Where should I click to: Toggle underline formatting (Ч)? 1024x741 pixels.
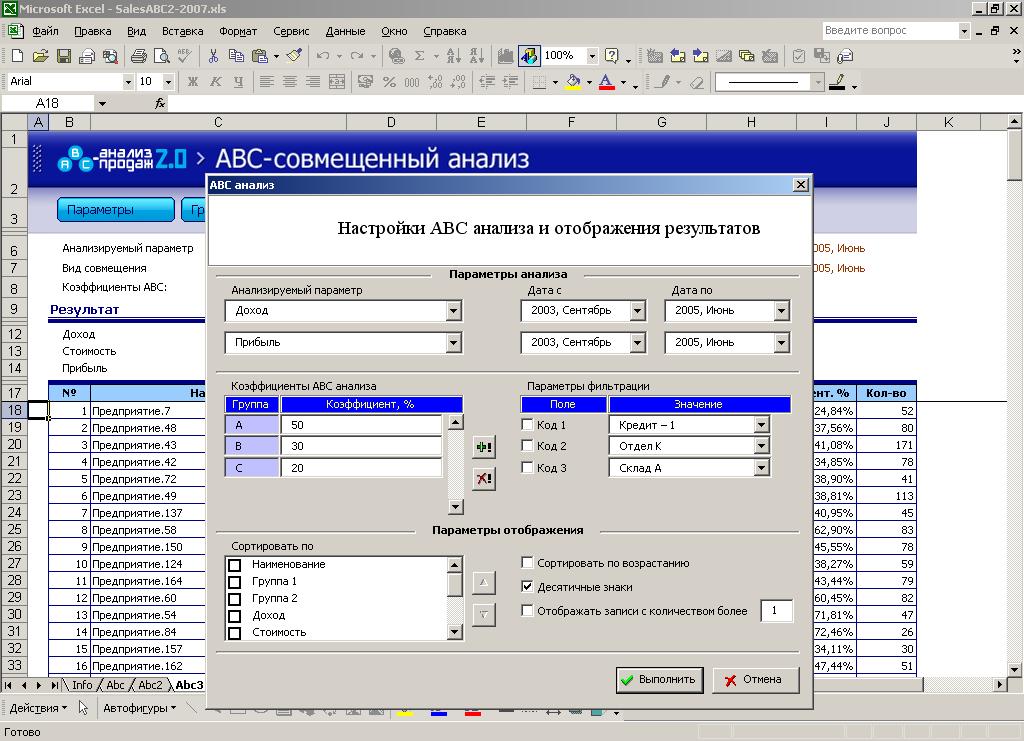[238, 82]
